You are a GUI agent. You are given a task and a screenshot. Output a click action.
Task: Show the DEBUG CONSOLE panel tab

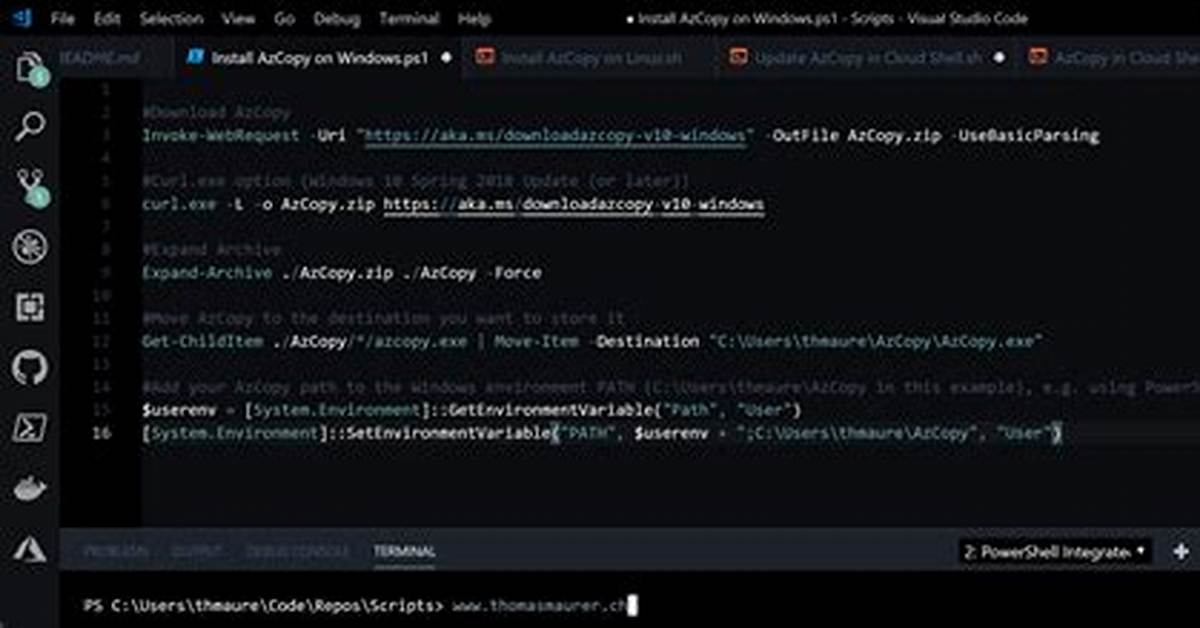coord(297,552)
